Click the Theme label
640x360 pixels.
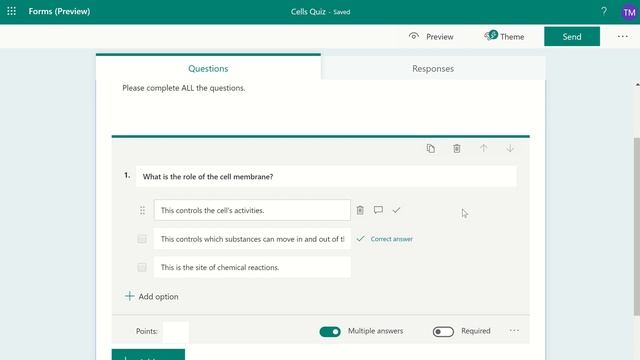(x=512, y=37)
